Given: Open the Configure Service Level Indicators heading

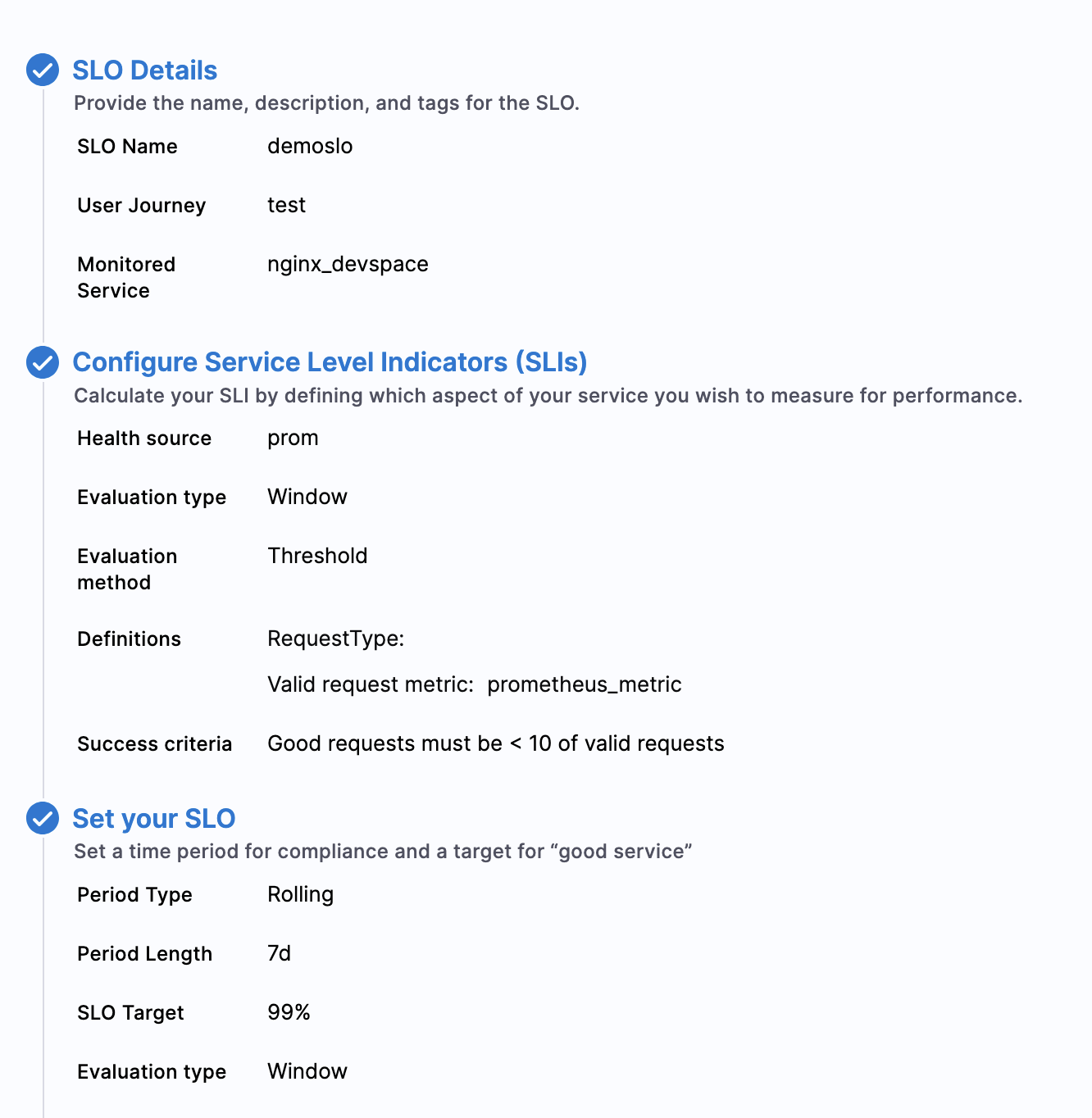Looking at the screenshot, I should 330,362.
